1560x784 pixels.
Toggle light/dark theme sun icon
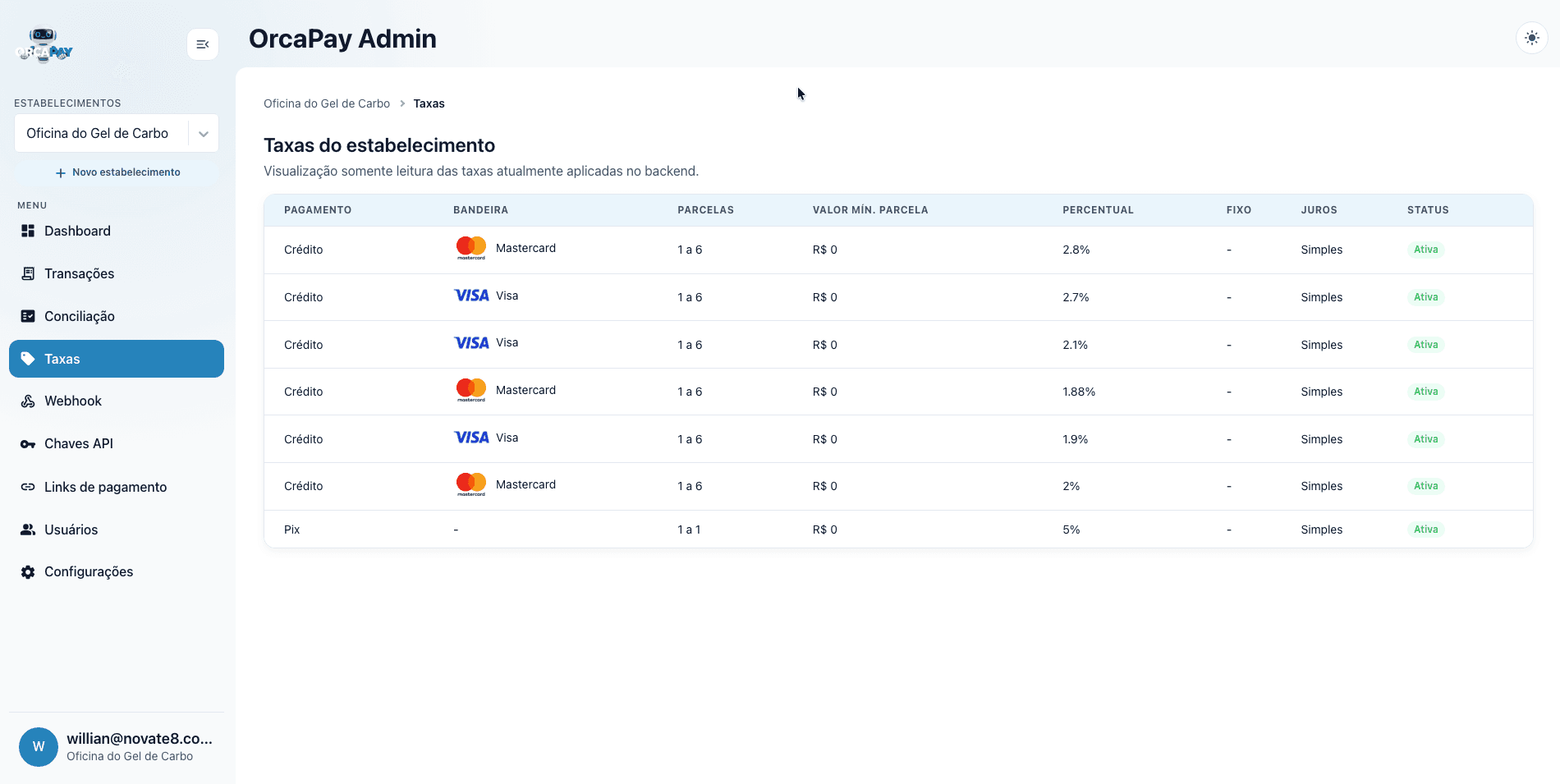1531,38
